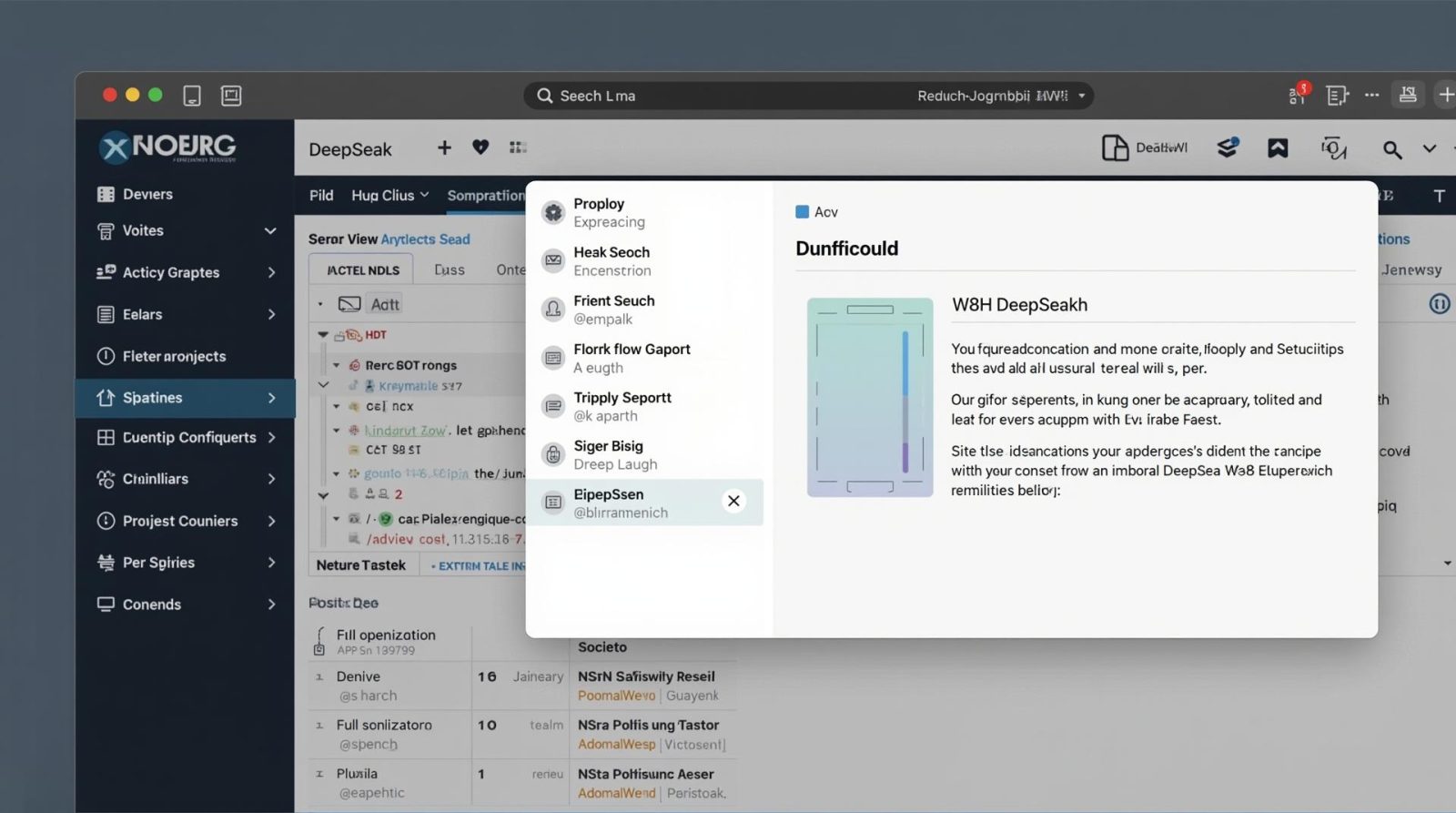This screenshot has height=813, width=1456.
Task: Open the Arytlects Sead link
Action: tap(425, 239)
